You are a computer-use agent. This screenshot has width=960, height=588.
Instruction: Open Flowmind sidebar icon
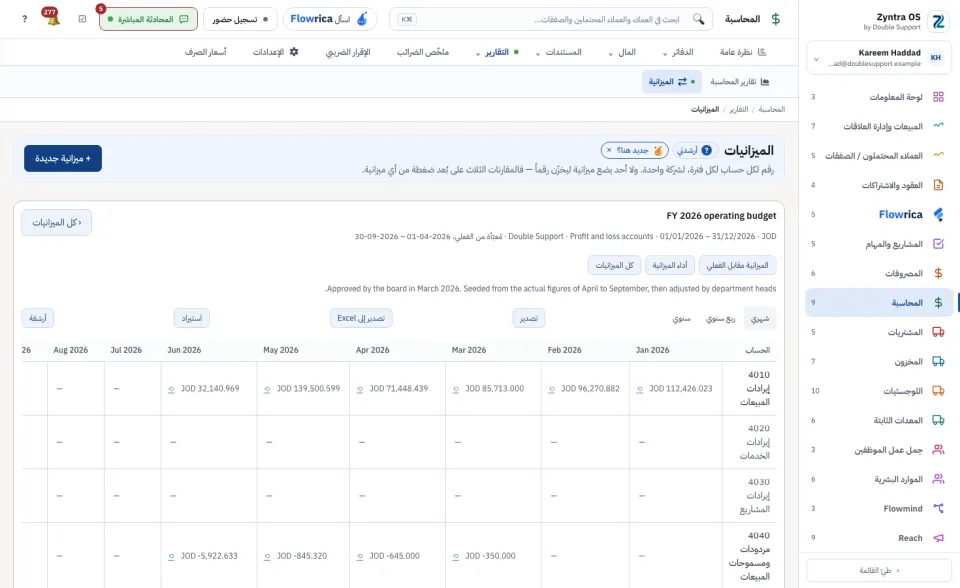point(938,508)
